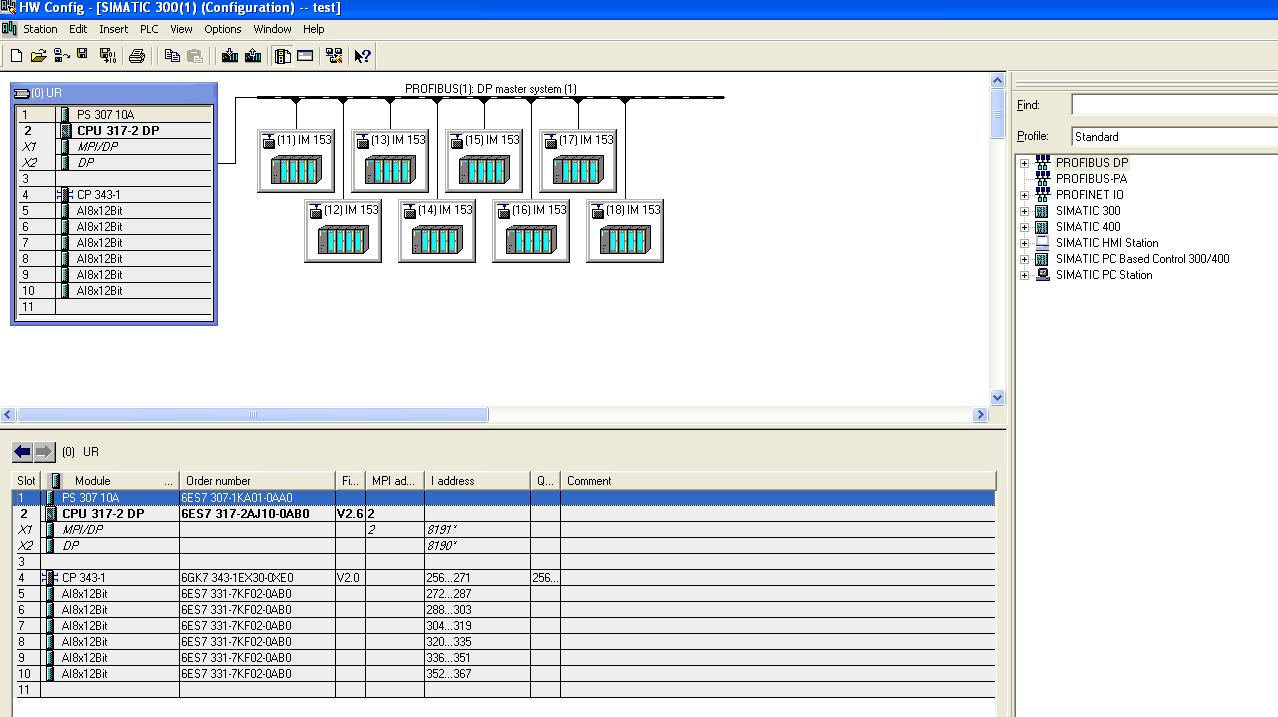The height and width of the screenshot is (717, 1278).
Task: Select the (13) IM 153 station icon
Action: 390,161
